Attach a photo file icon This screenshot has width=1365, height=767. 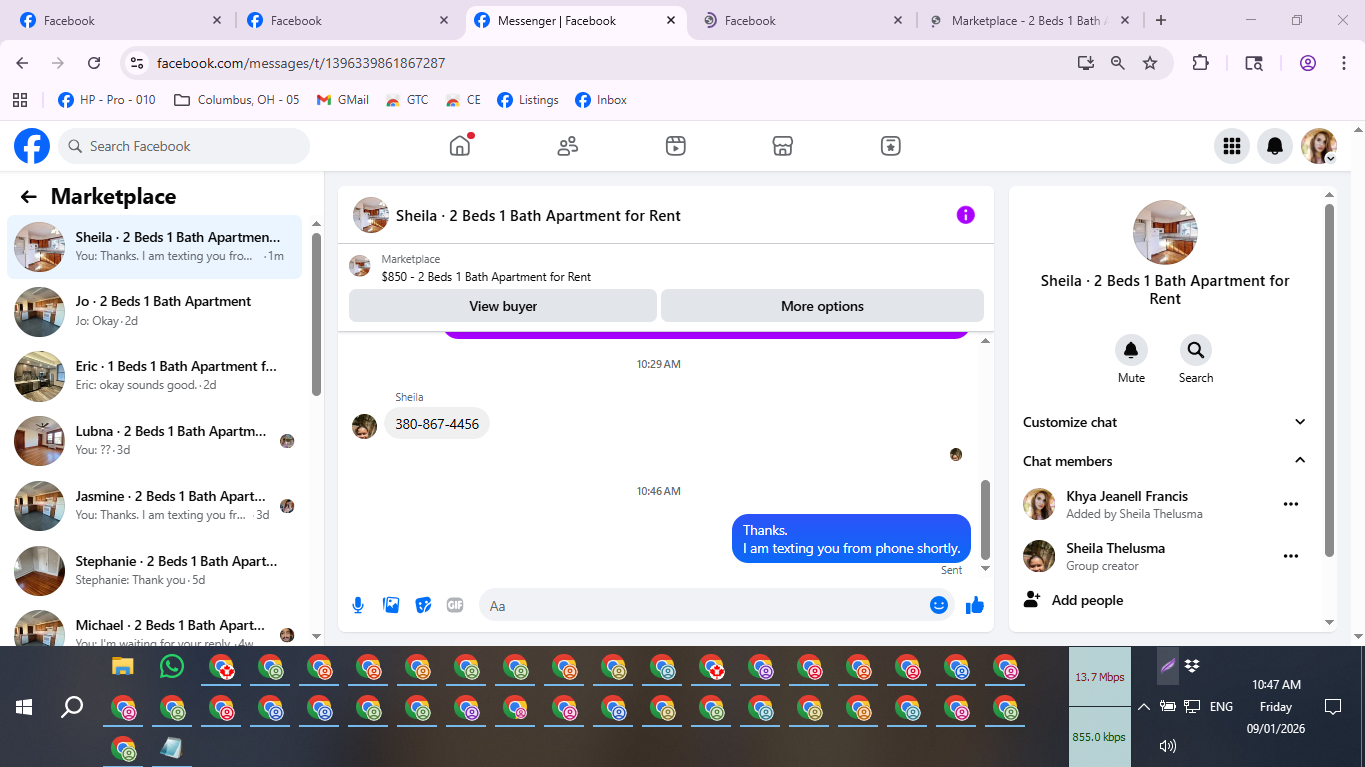tap(391, 605)
